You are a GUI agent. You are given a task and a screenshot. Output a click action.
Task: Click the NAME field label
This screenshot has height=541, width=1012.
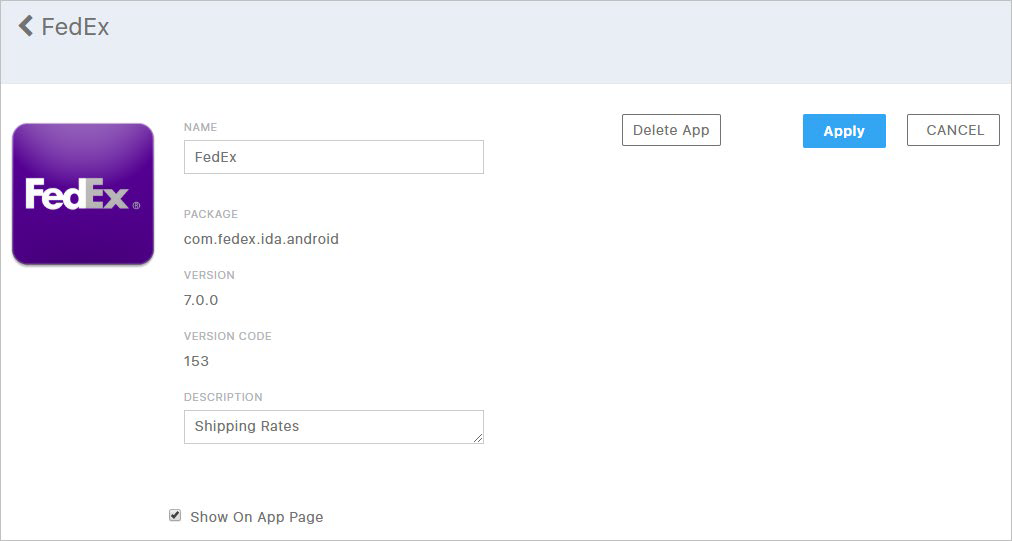click(x=201, y=127)
